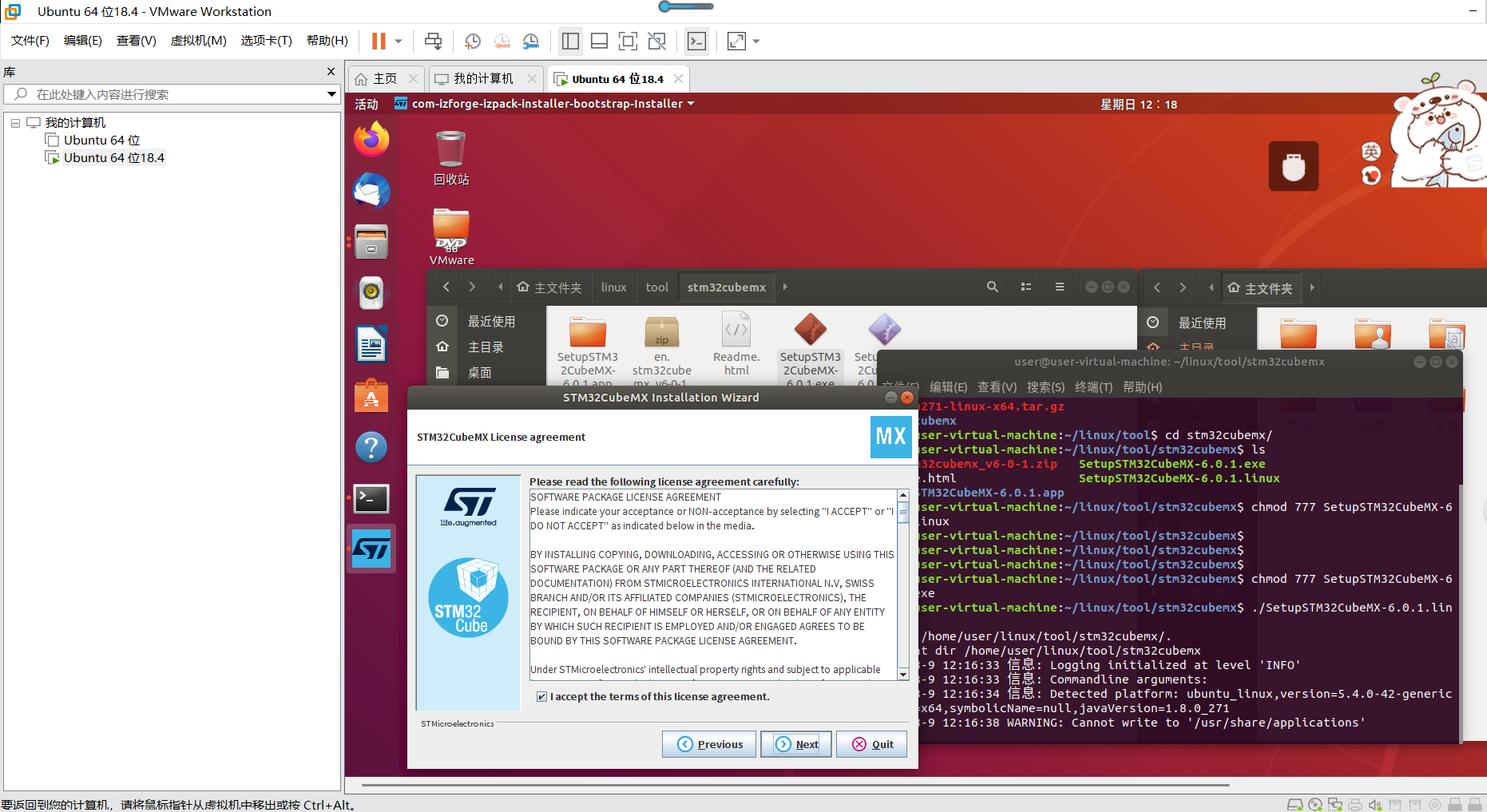1487x812 pixels.
Task: Enter VMware full screen mode
Action: pyautogui.click(x=629, y=41)
